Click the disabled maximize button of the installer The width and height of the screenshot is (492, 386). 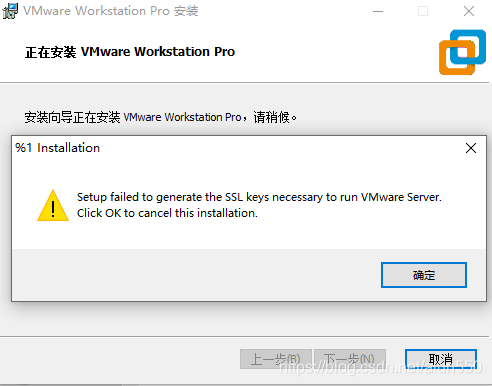coord(423,11)
